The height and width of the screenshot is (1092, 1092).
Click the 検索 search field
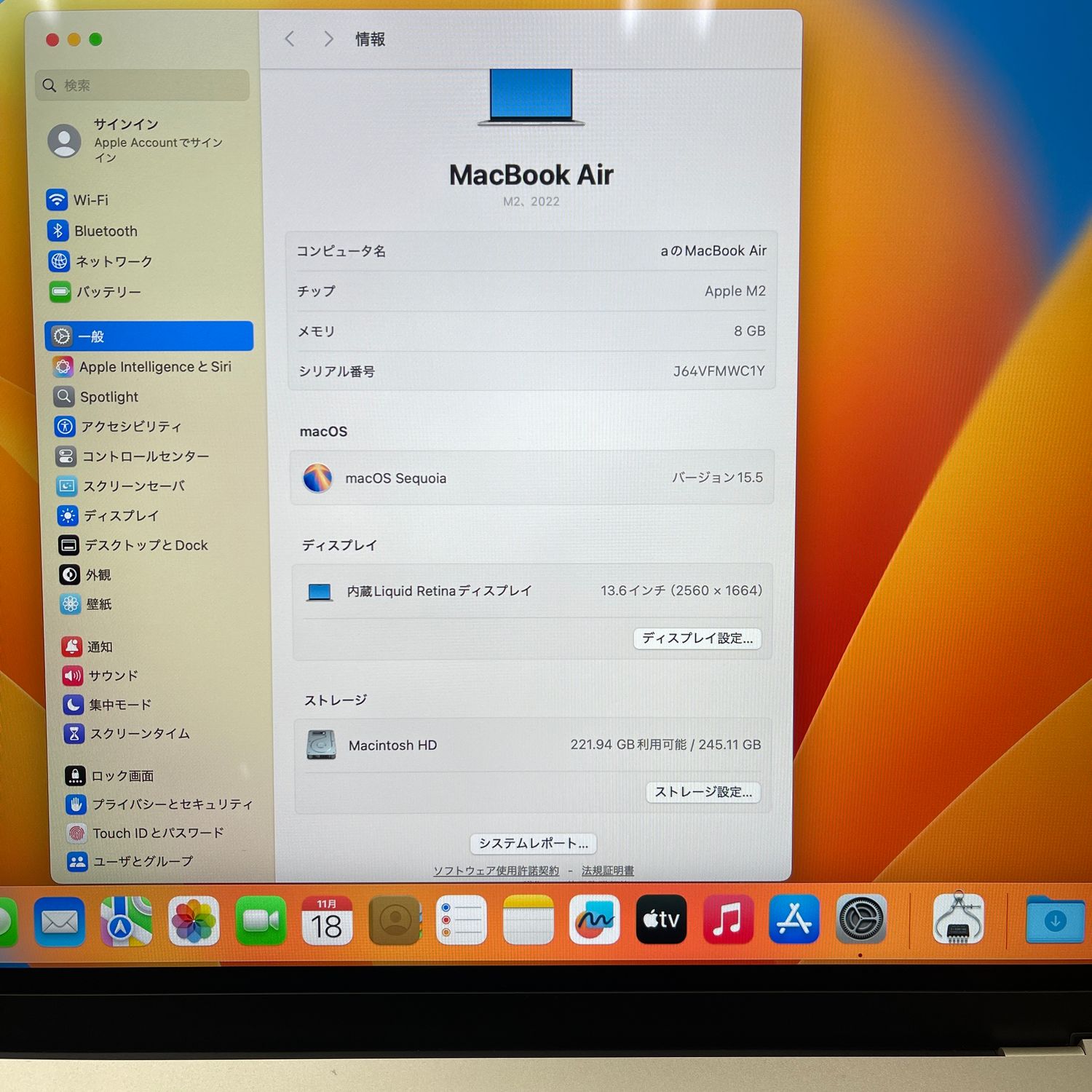[143, 85]
